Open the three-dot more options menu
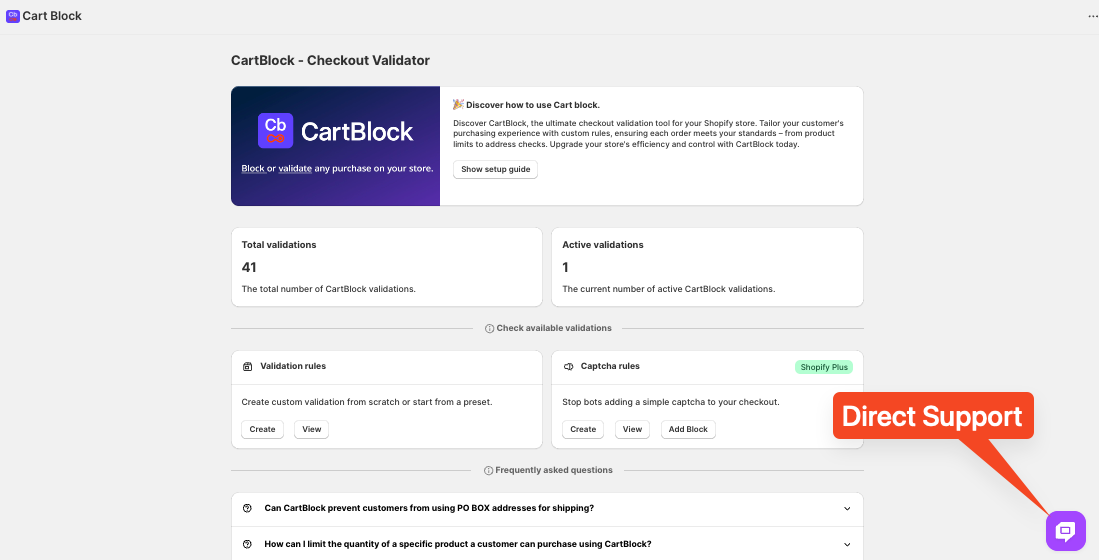 1093,16
